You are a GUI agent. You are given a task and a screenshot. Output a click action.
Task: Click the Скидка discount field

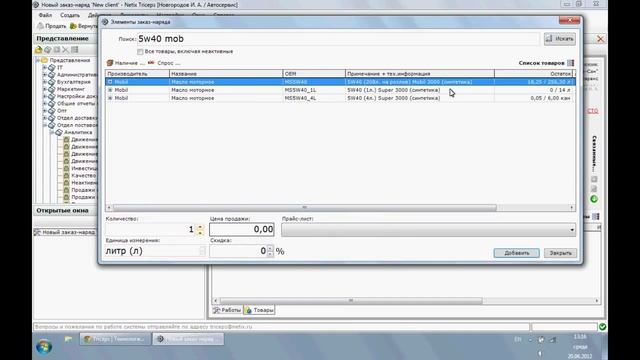(238, 251)
